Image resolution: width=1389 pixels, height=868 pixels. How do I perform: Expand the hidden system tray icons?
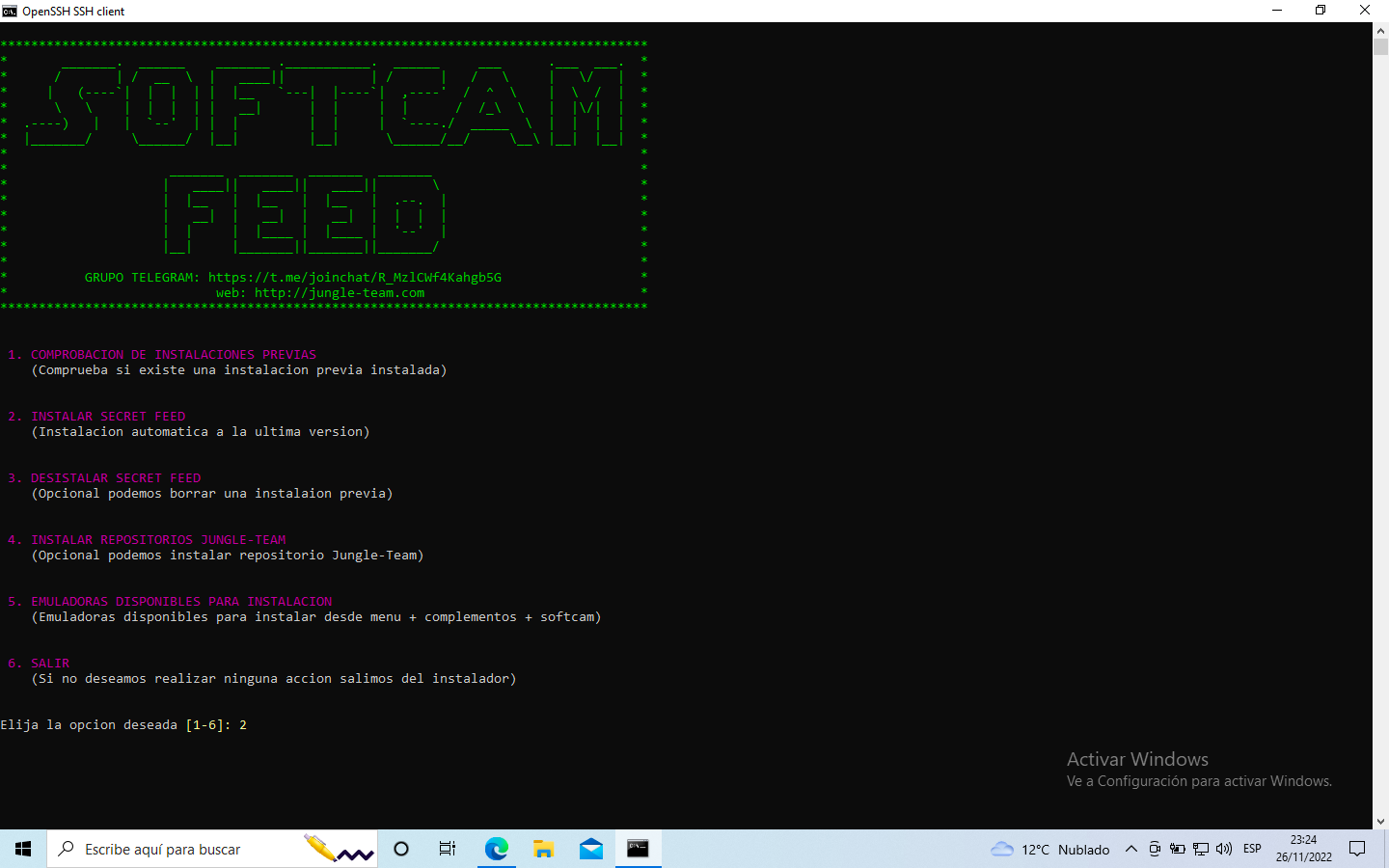pos(1131,849)
